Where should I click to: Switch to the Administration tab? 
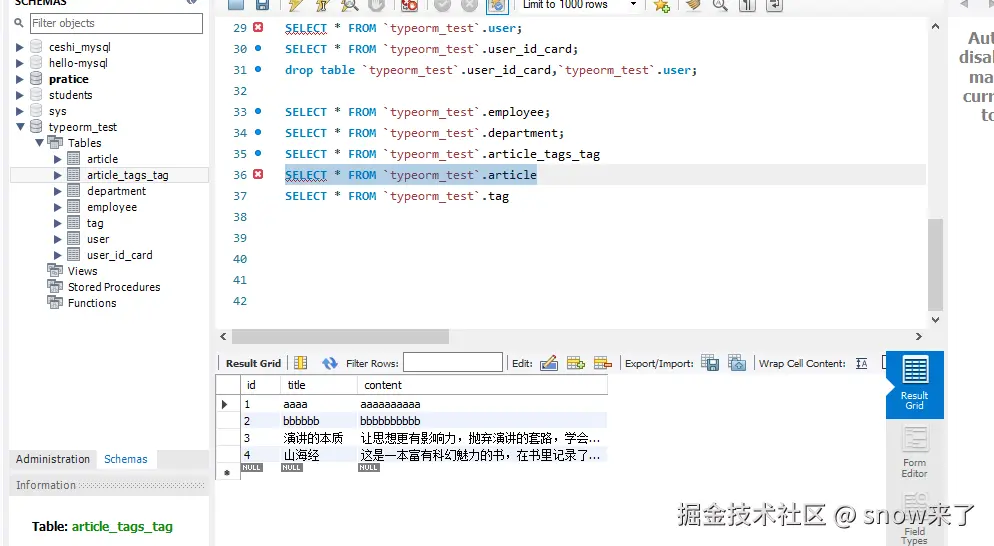[x=53, y=459]
